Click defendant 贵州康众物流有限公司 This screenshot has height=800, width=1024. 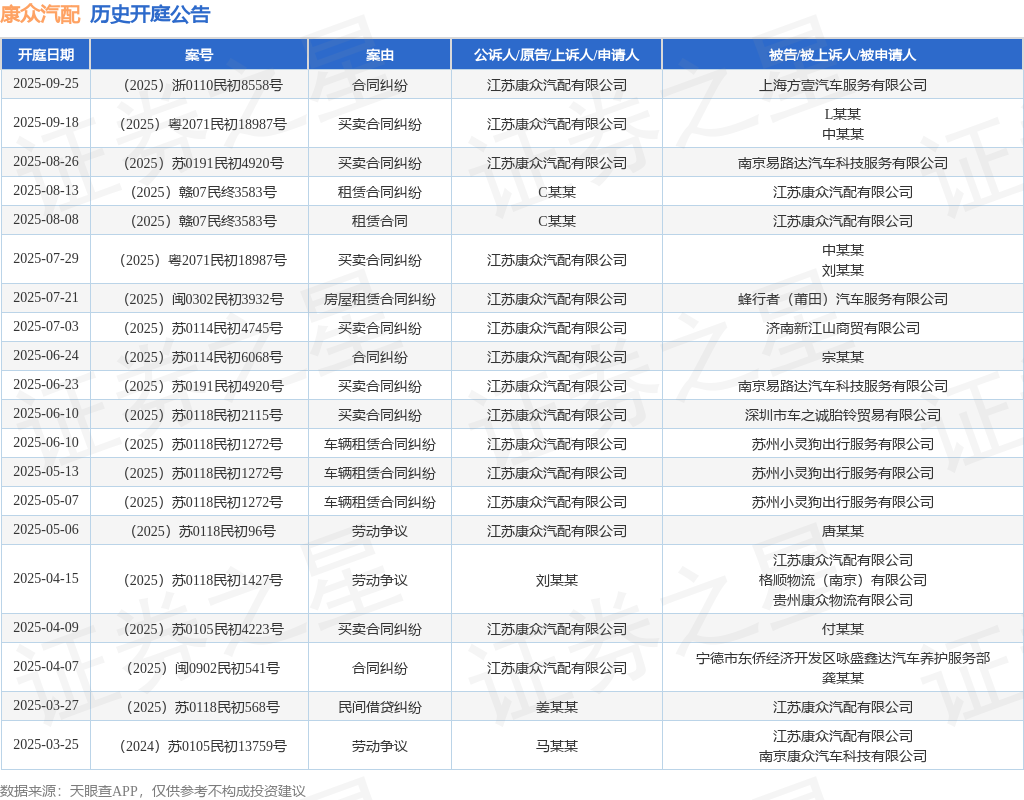842,600
